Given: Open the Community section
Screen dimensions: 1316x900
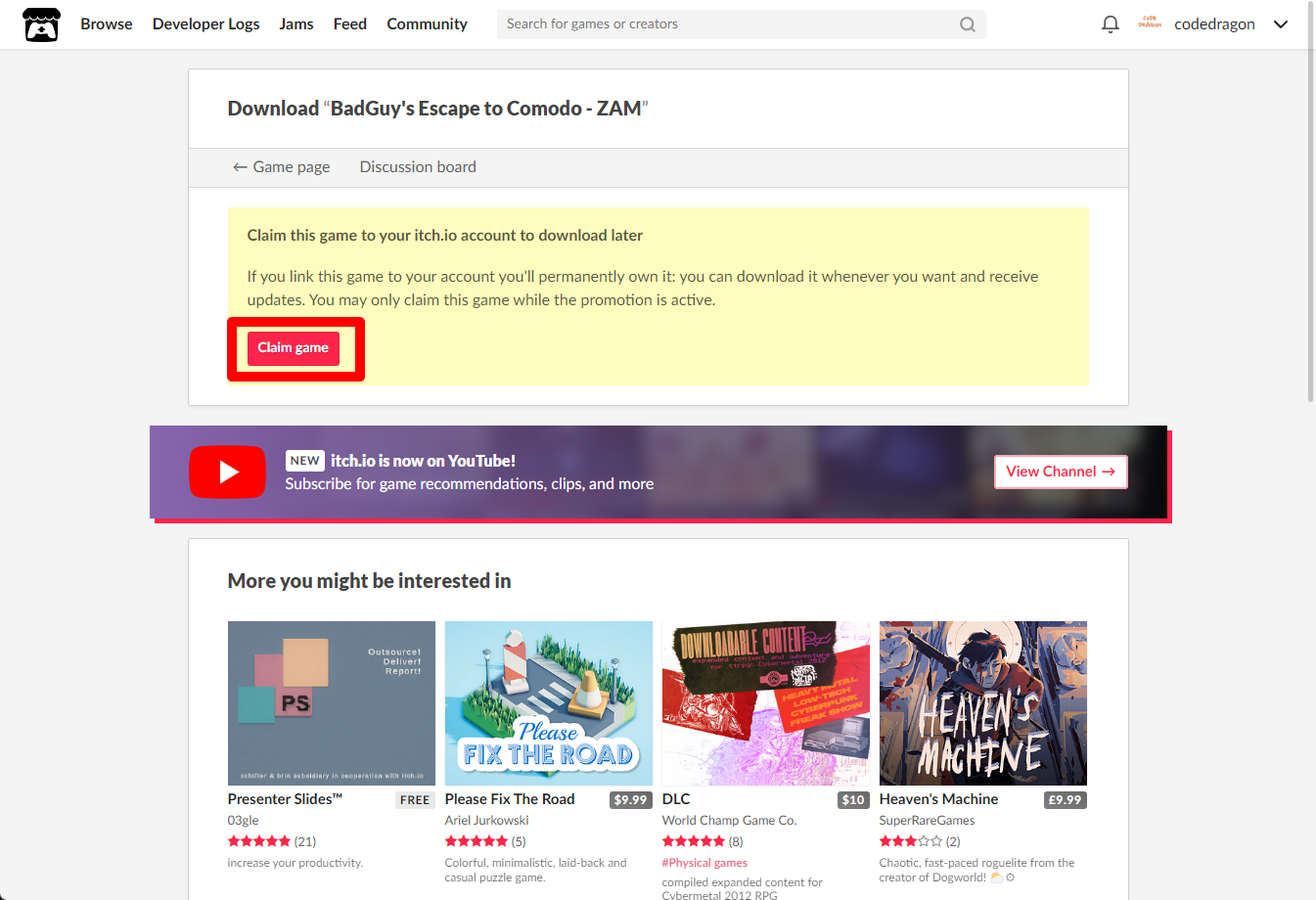Looking at the screenshot, I should tap(427, 24).
